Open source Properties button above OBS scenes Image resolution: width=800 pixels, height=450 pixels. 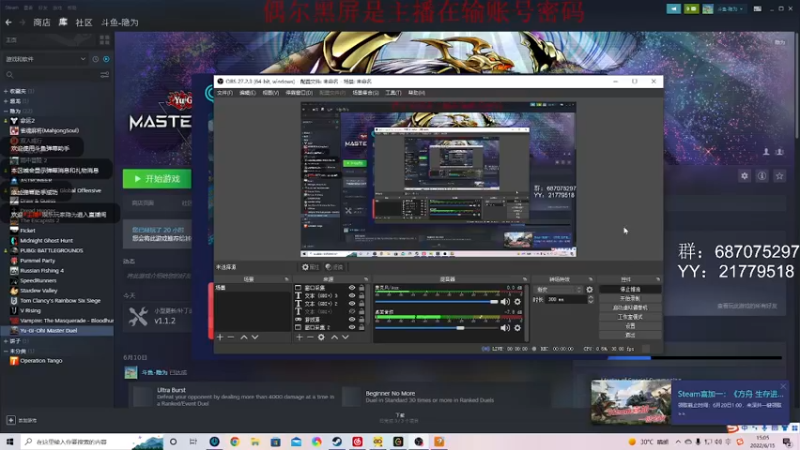coord(310,267)
